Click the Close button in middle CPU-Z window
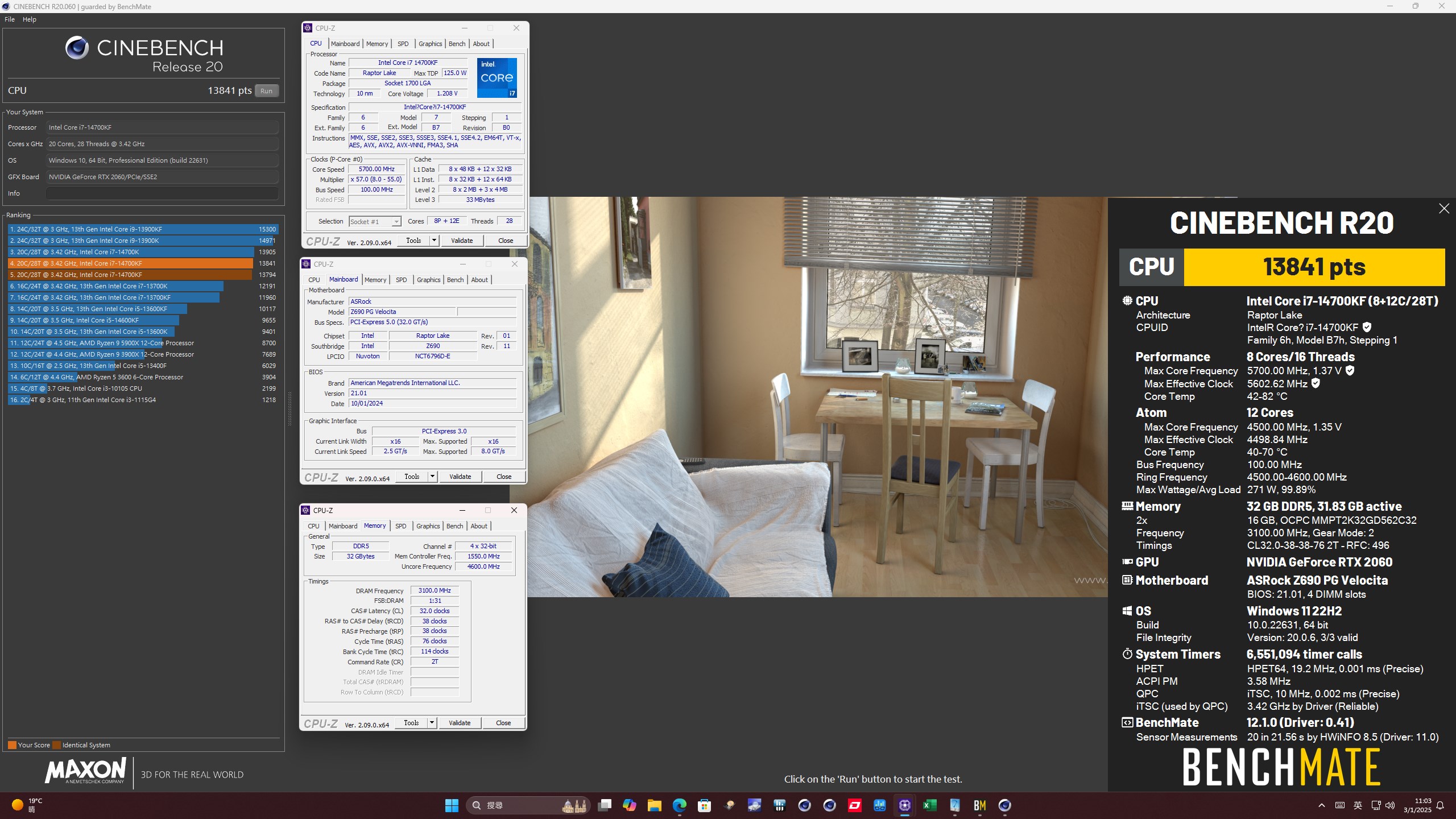This screenshot has height=819, width=1456. (x=504, y=477)
